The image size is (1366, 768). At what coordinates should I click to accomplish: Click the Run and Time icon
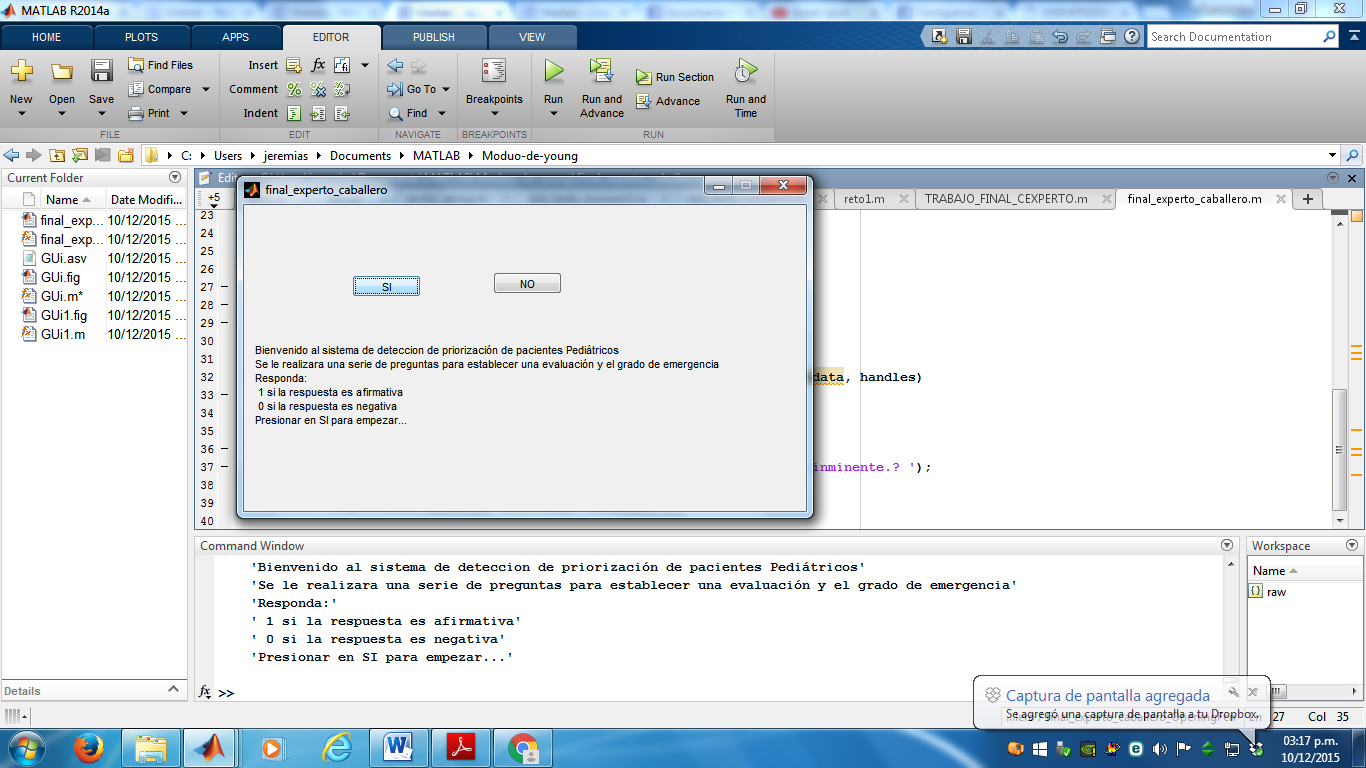pyautogui.click(x=746, y=71)
